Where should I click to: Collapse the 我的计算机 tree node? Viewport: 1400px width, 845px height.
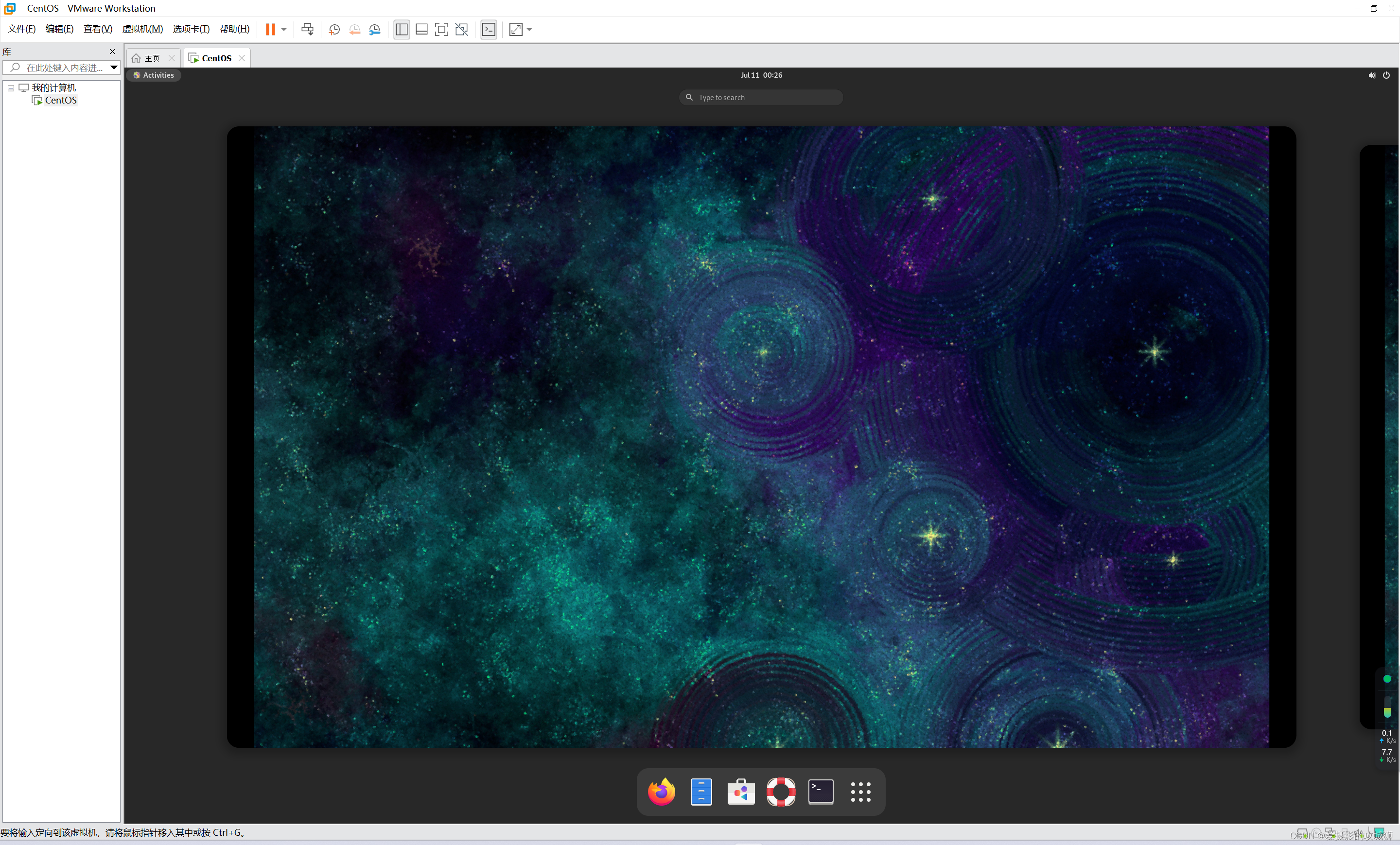click(11, 88)
